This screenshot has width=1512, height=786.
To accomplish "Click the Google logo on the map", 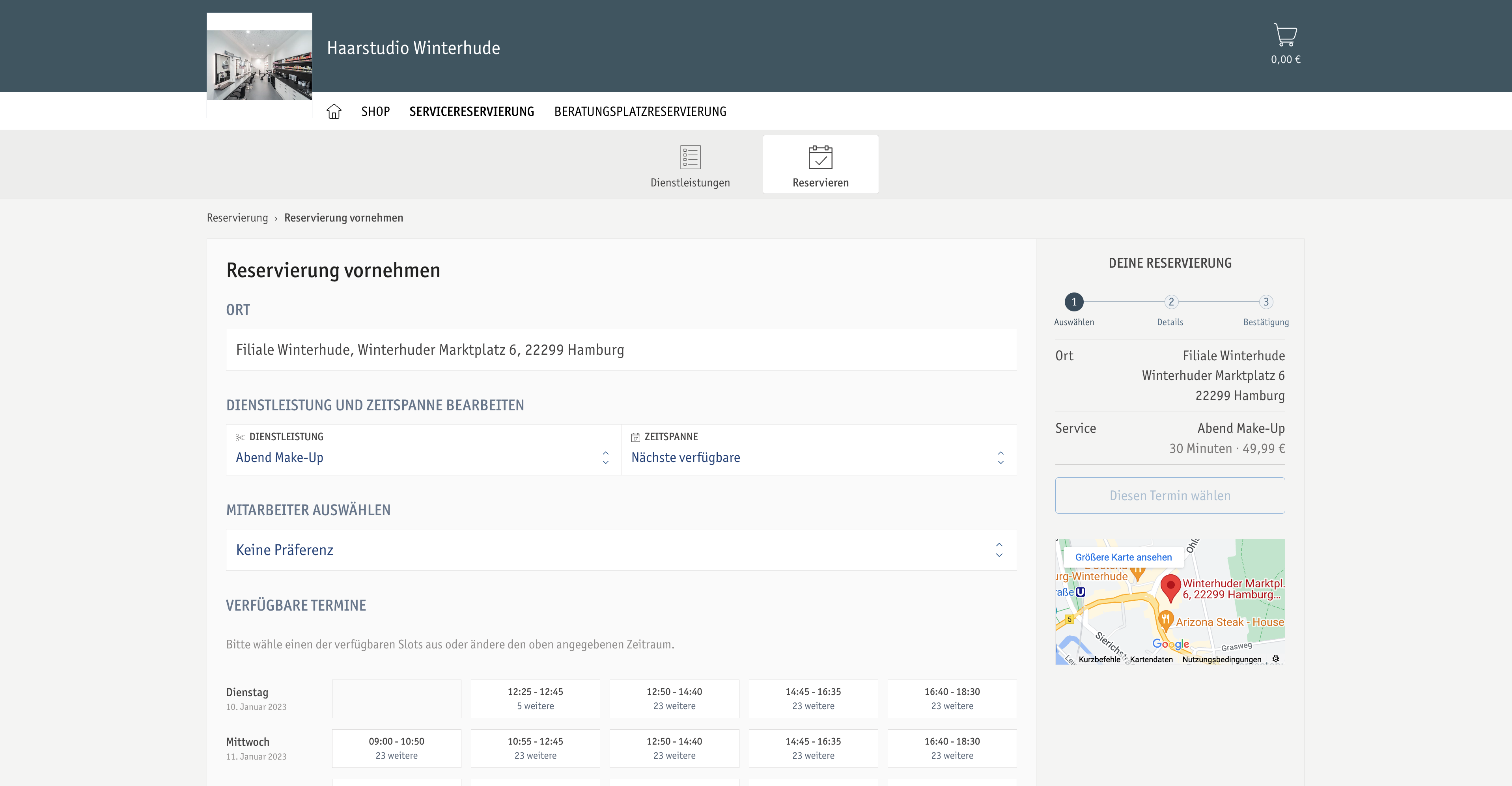I will pos(1170,643).
